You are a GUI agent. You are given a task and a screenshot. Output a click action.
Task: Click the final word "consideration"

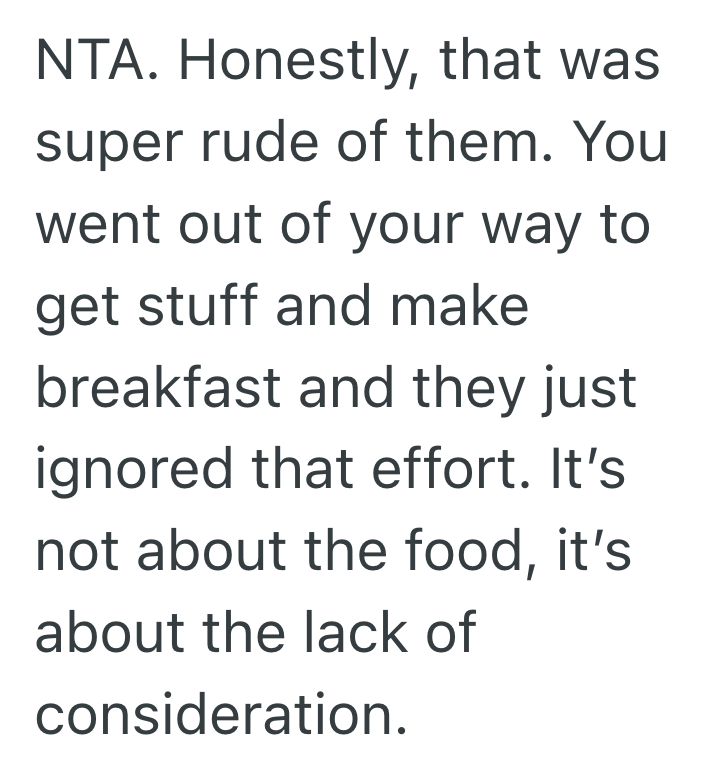click(221, 712)
